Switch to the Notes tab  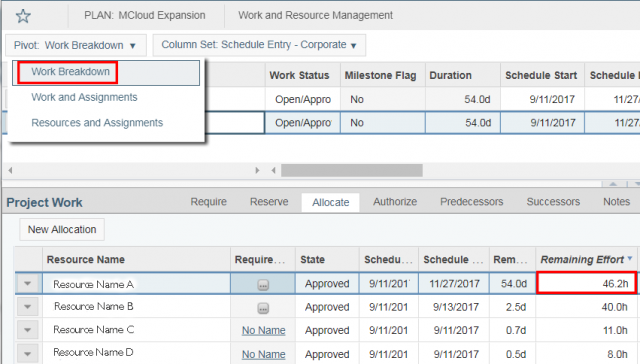coord(617,202)
